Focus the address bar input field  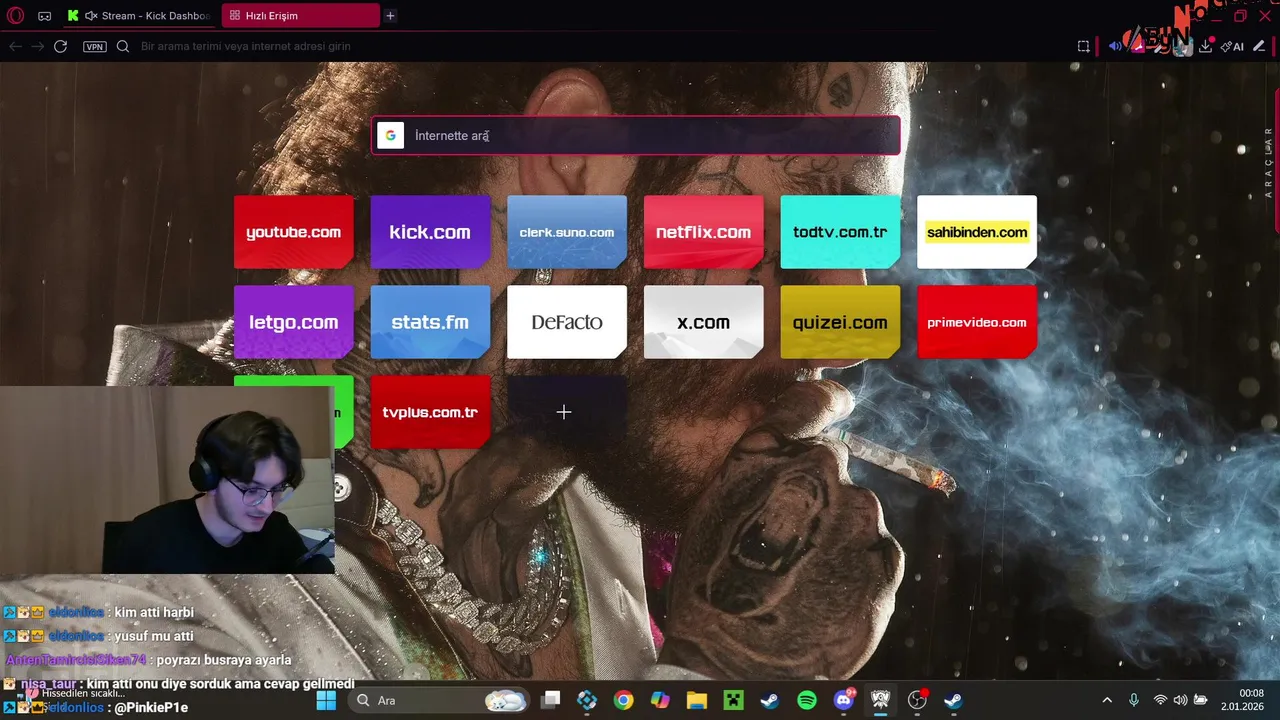tap(600, 46)
